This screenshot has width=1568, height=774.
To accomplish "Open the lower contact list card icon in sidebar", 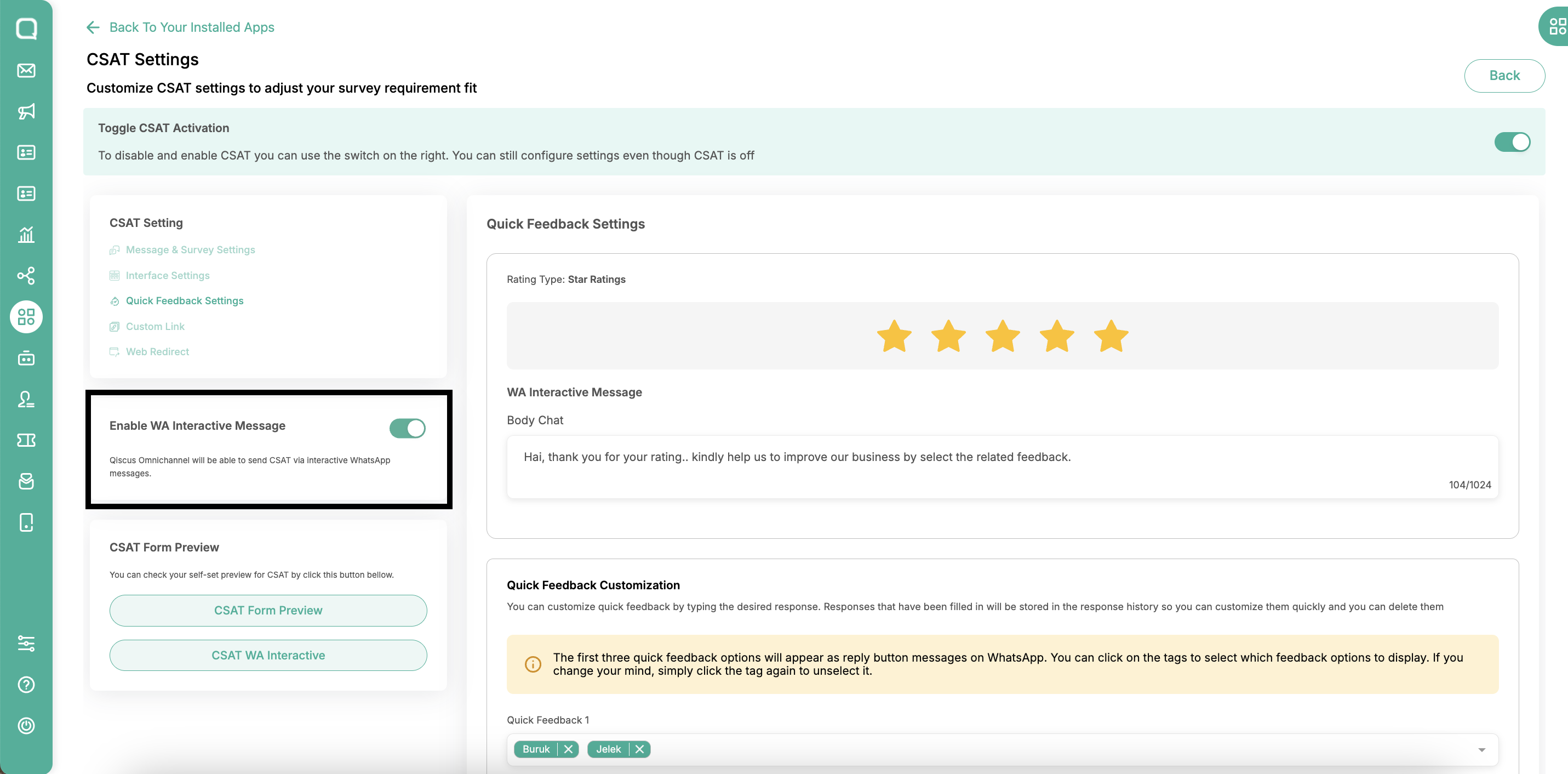I will coord(26,193).
